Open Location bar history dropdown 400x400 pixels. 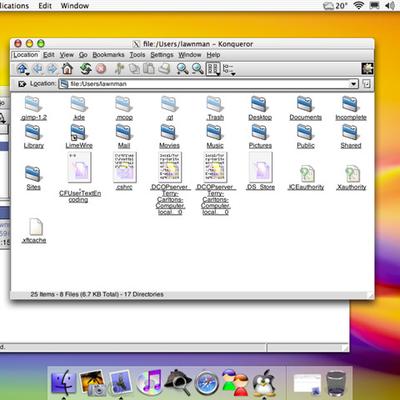(354, 84)
